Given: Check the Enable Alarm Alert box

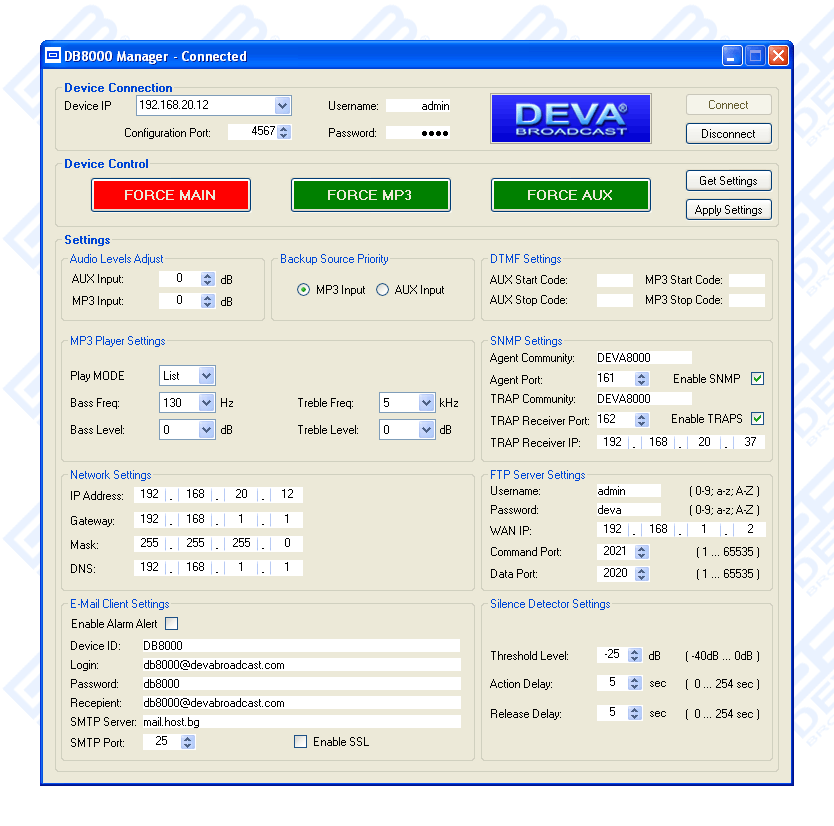Looking at the screenshot, I should [x=171, y=624].
